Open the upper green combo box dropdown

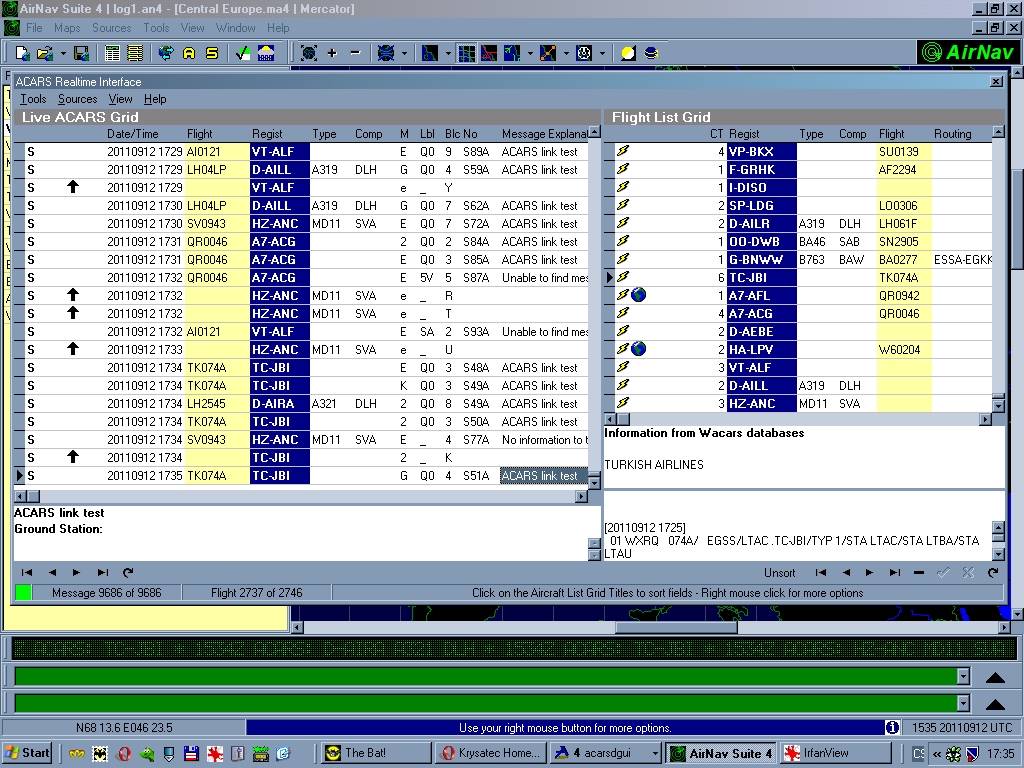(963, 677)
